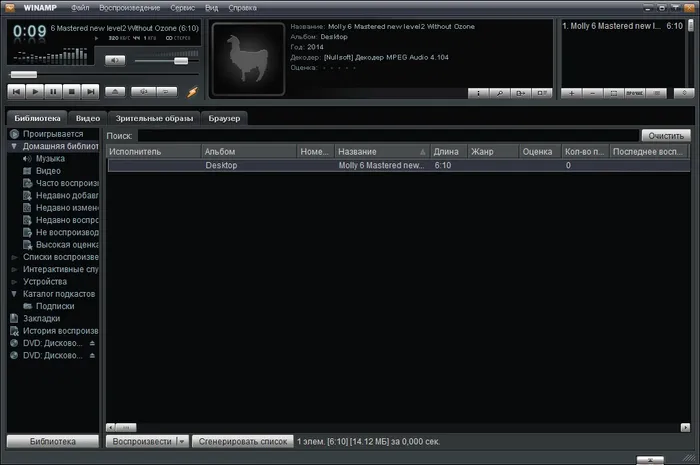Switch to the Видео tab
700x465 pixels.
click(x=88, y=118)
